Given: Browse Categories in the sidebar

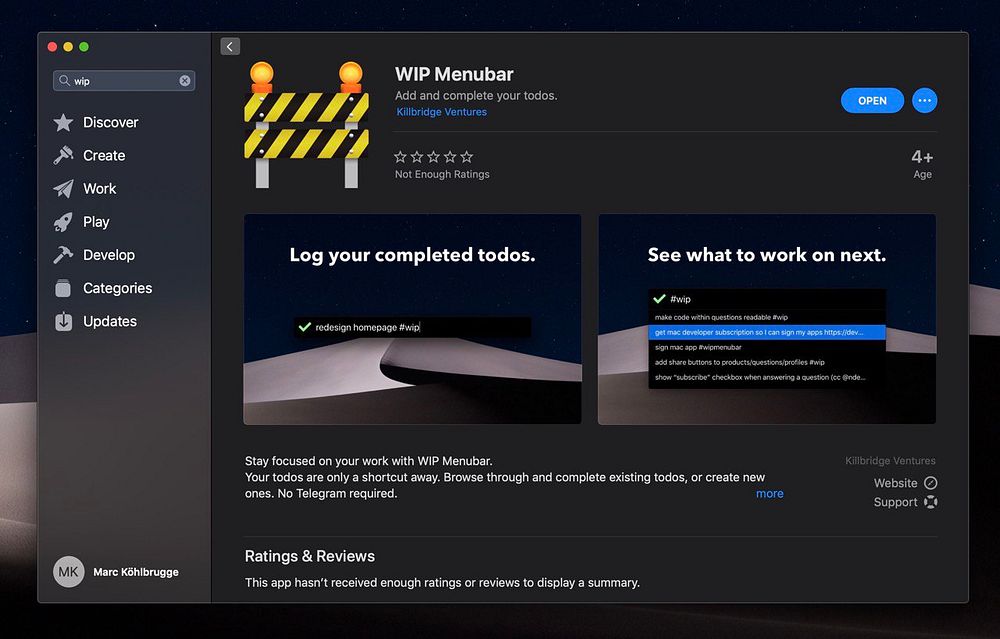Looking at the screenshot, I should (117, 288).
